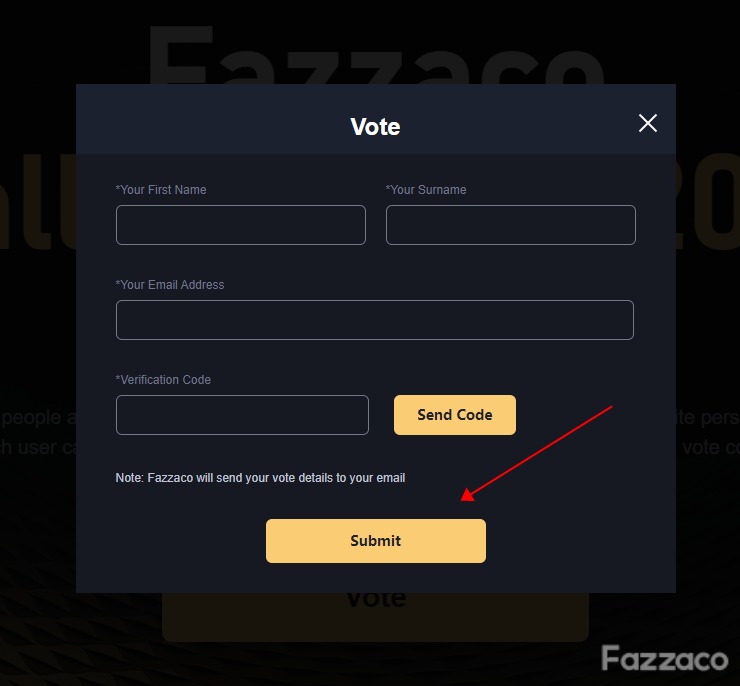The image size is (740, 686).
Task: Select the Your Email Address input box
Action: [x=375, y=320]
